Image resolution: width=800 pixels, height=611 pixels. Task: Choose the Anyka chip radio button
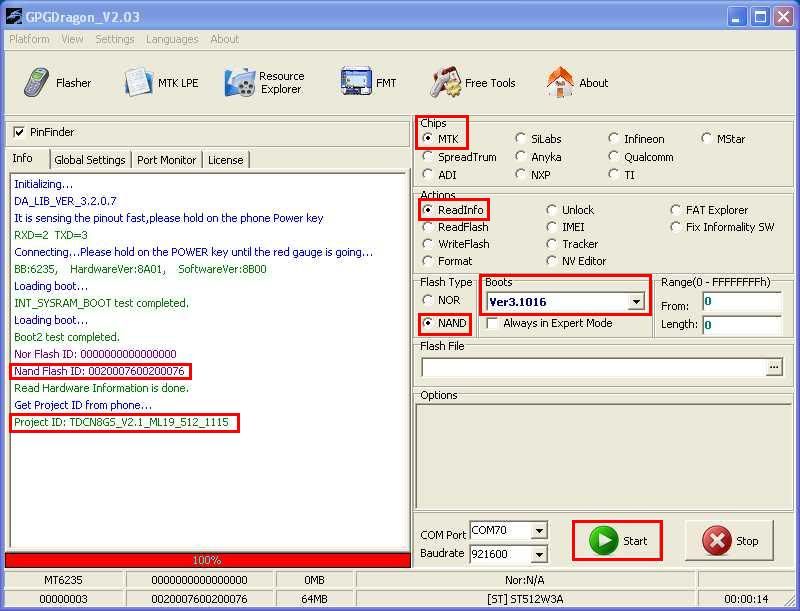520,157
